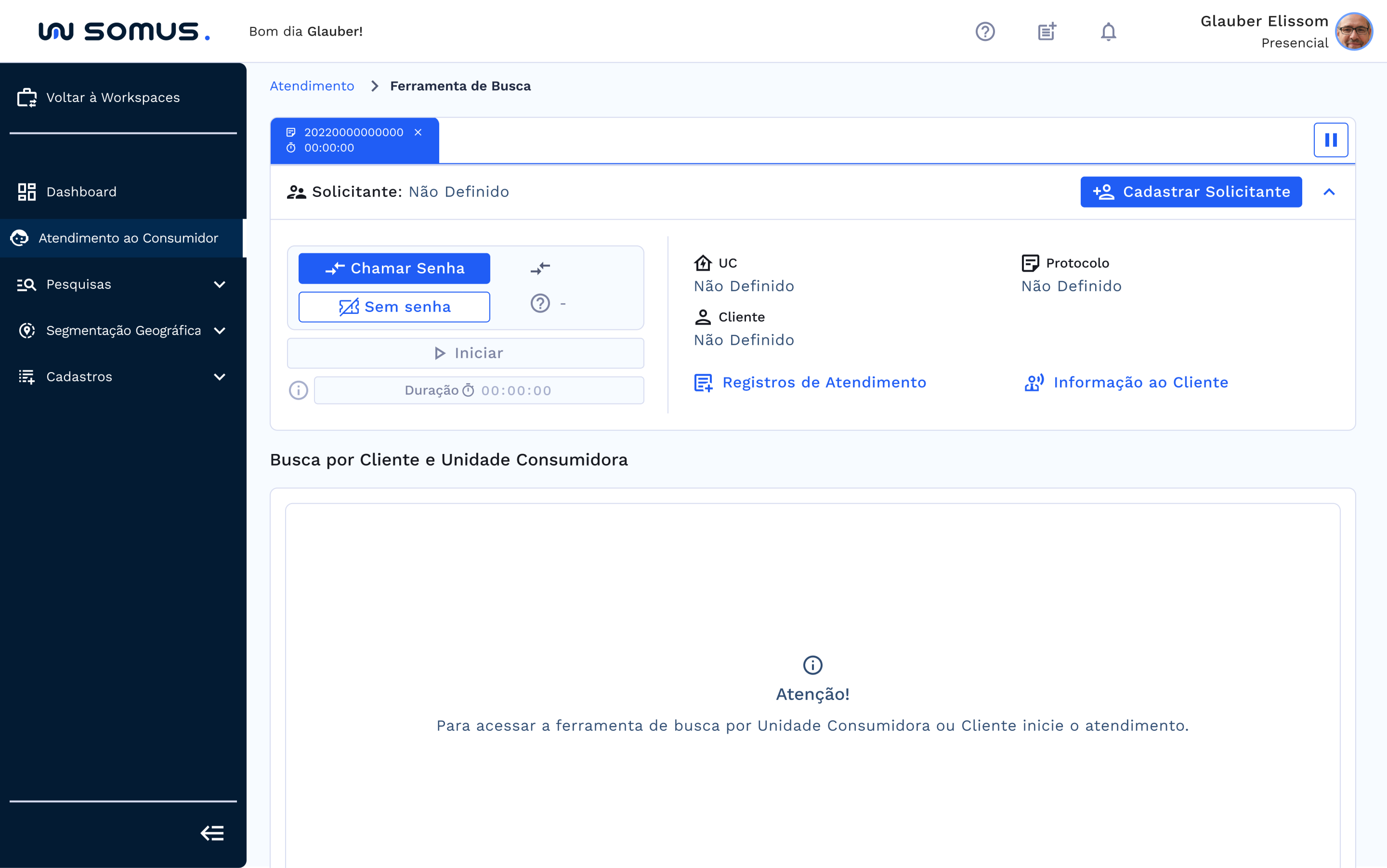Click the user avatar of Glauber Elissom

coord(1354,31)
